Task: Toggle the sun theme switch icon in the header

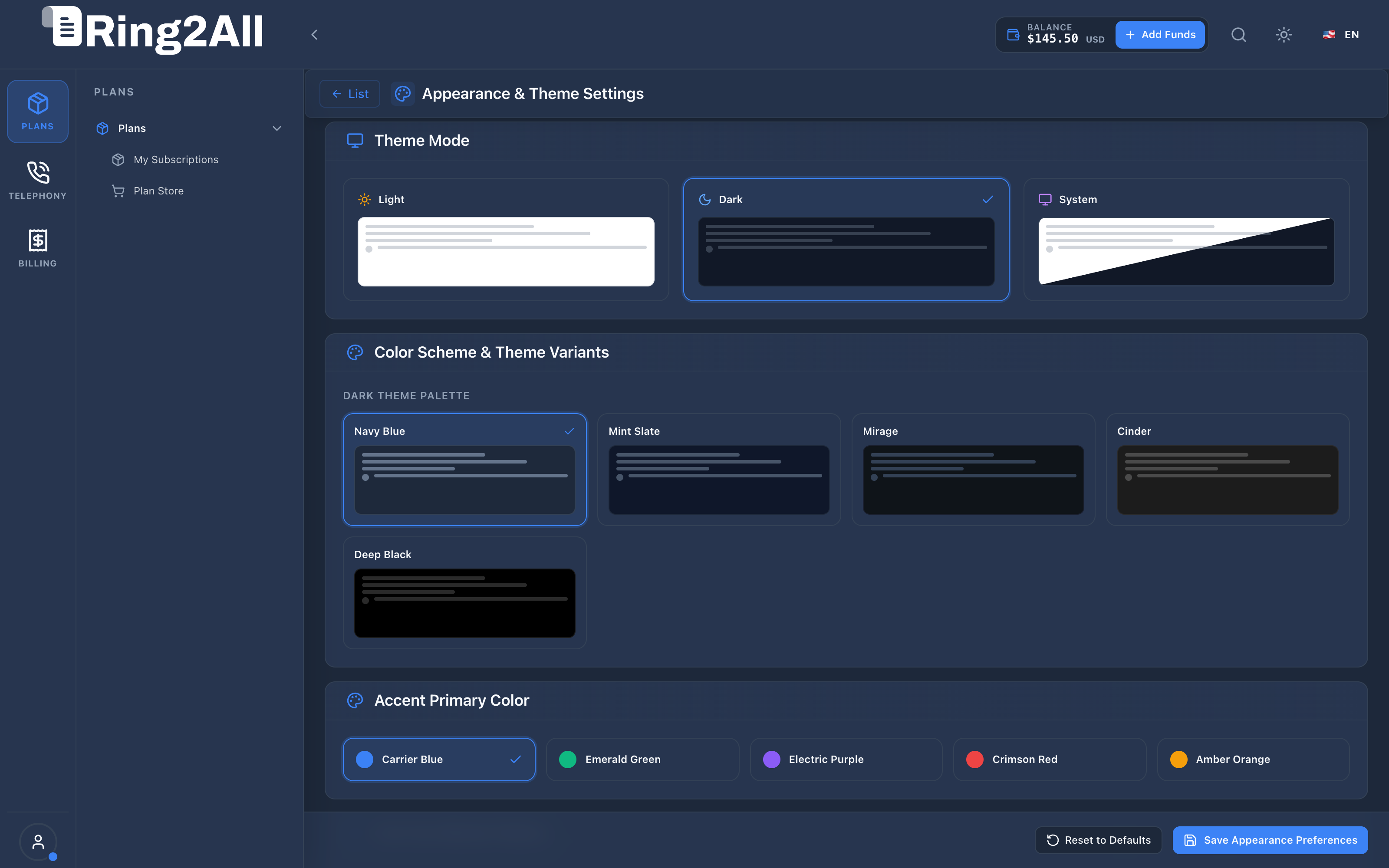Action: (1284, 35)
